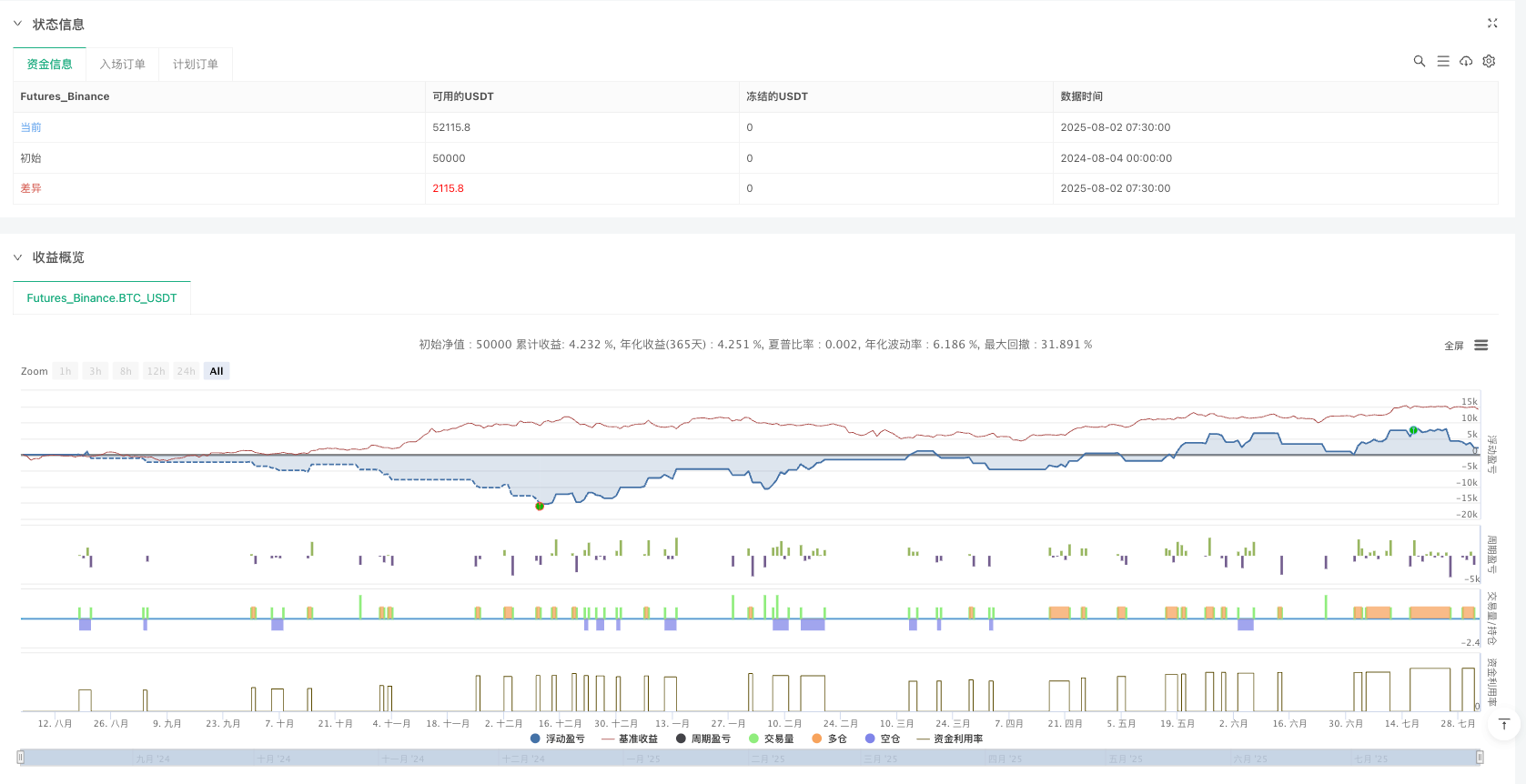Click the 全屏 fullscreen button

1454,346
